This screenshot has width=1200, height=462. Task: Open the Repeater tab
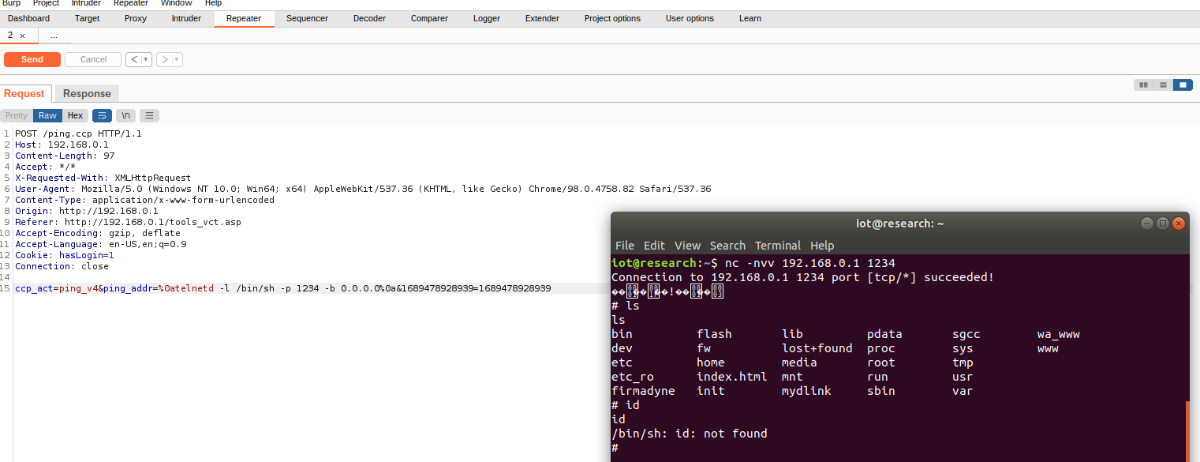[244, 18]
